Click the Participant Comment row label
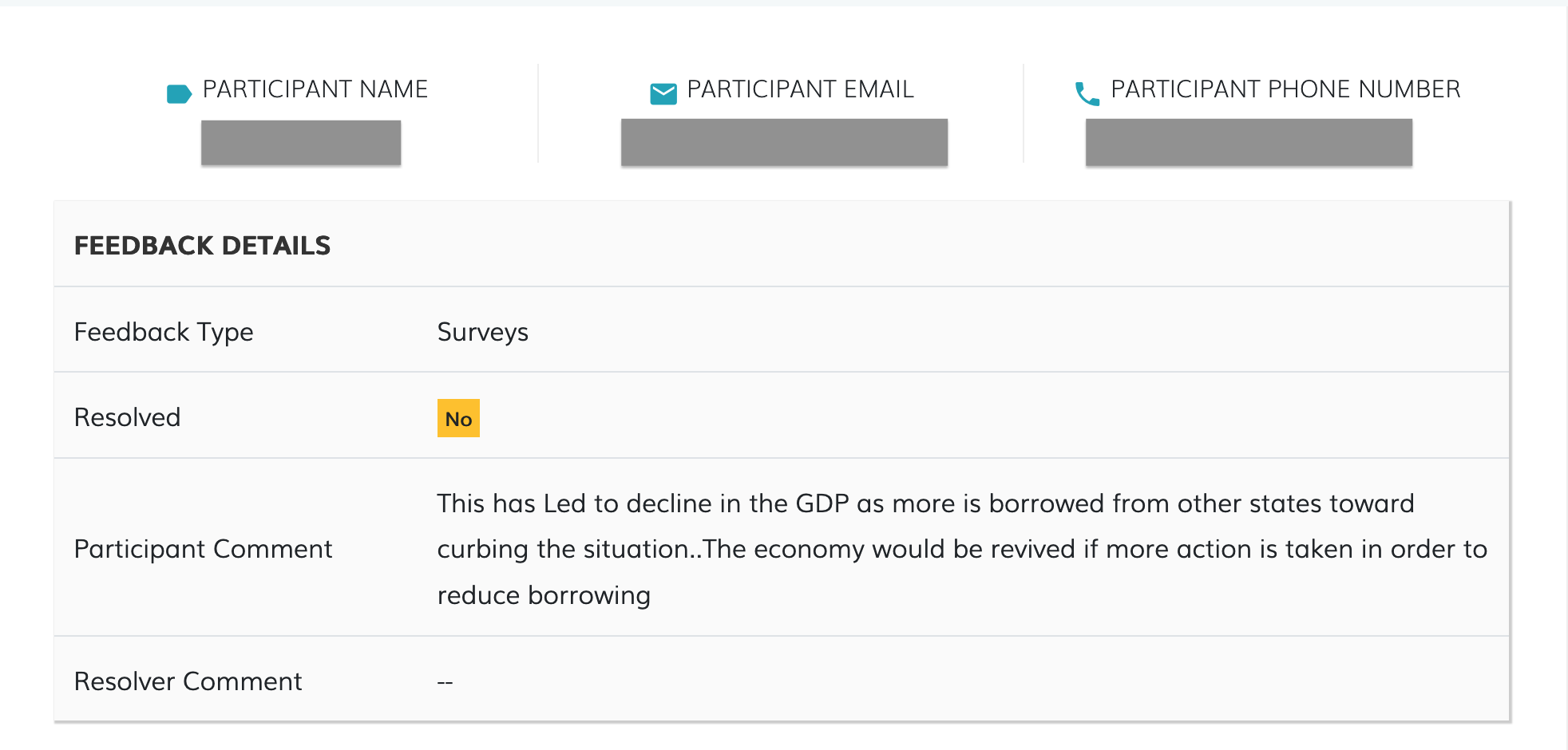This screenshot has width=1568, height=750. click(203, 549)
